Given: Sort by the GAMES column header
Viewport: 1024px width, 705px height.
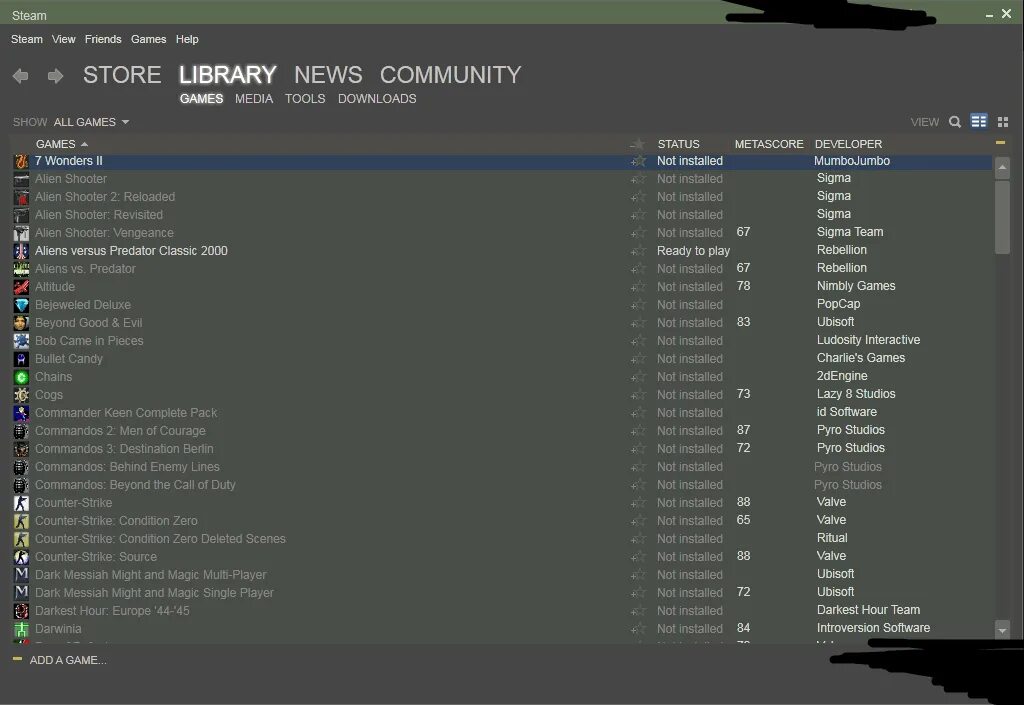Looking at the screenshot, I should [61, 144].
